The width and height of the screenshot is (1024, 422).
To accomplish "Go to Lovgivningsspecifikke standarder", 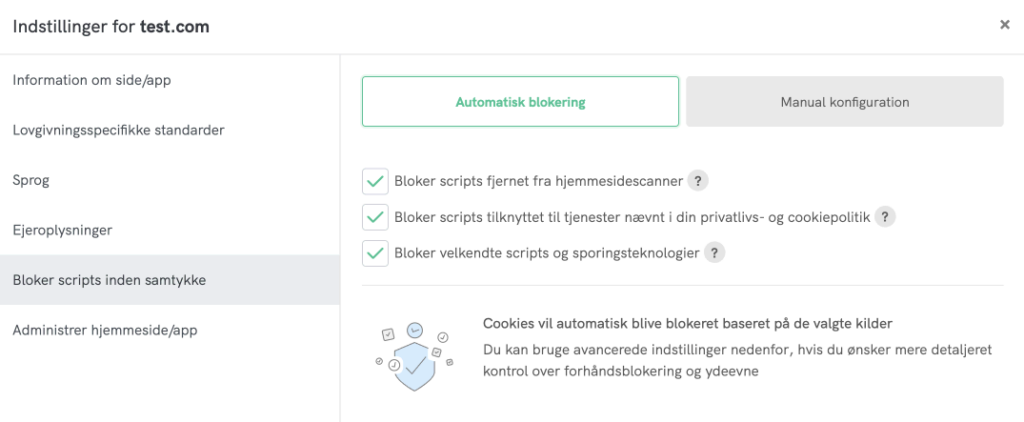I will pos(118,130).
